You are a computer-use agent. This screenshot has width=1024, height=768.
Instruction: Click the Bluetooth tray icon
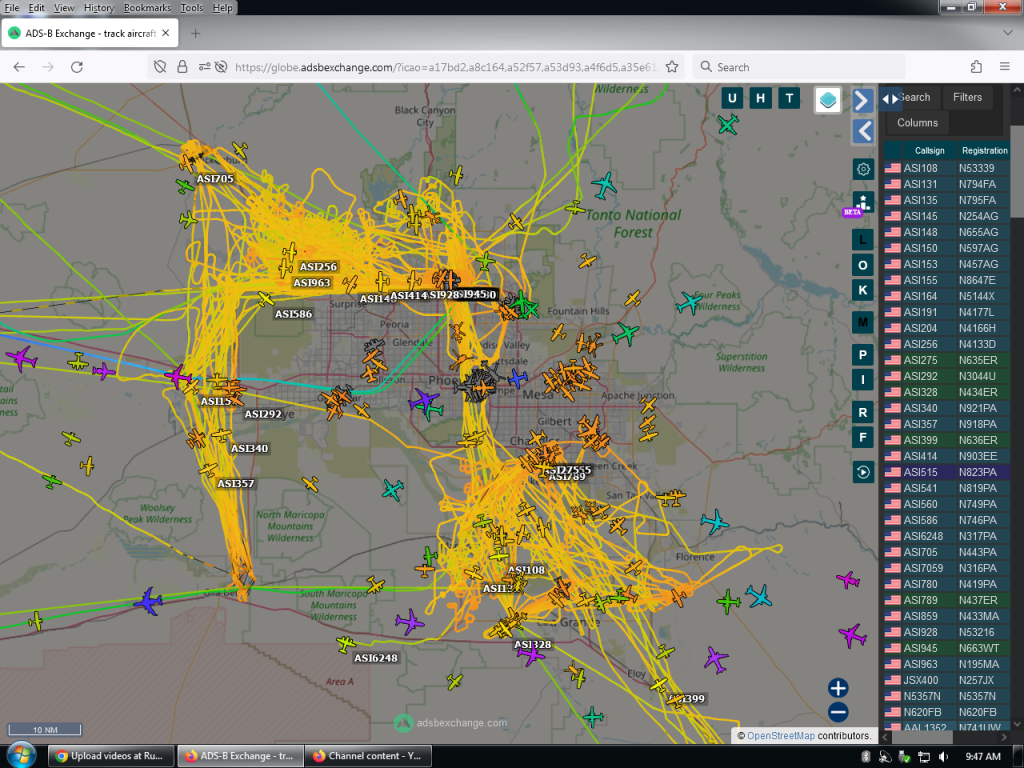[x=866, y=757]
